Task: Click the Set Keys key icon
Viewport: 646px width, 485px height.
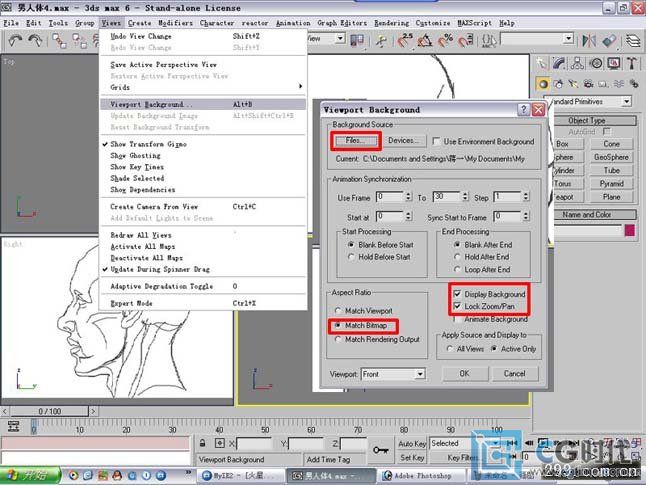Action: coord(380,450)
